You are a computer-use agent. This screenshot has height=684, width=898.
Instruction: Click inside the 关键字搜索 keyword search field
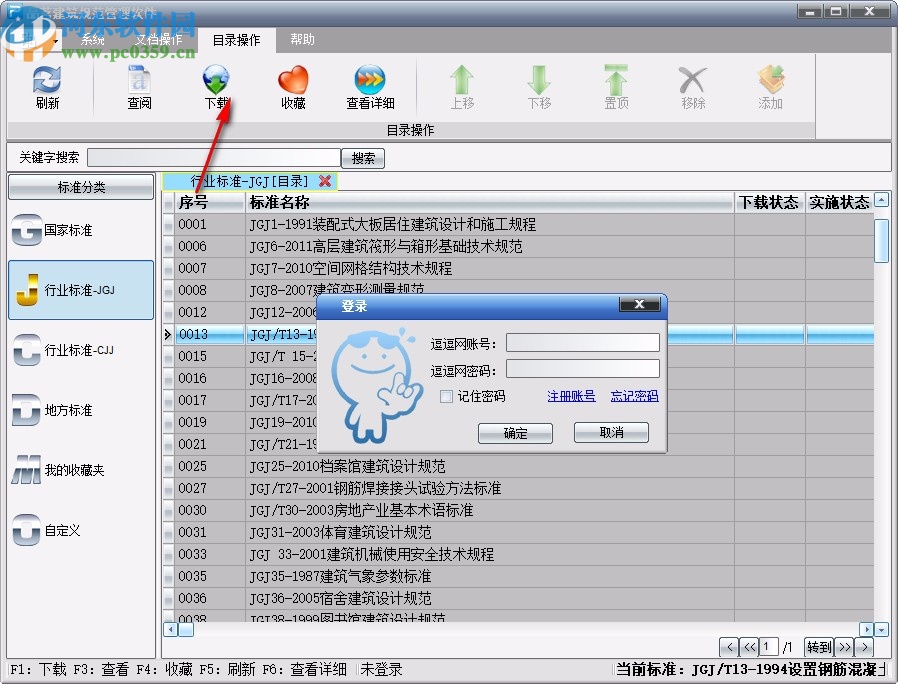pyautogui.click(x=215, y=157)
